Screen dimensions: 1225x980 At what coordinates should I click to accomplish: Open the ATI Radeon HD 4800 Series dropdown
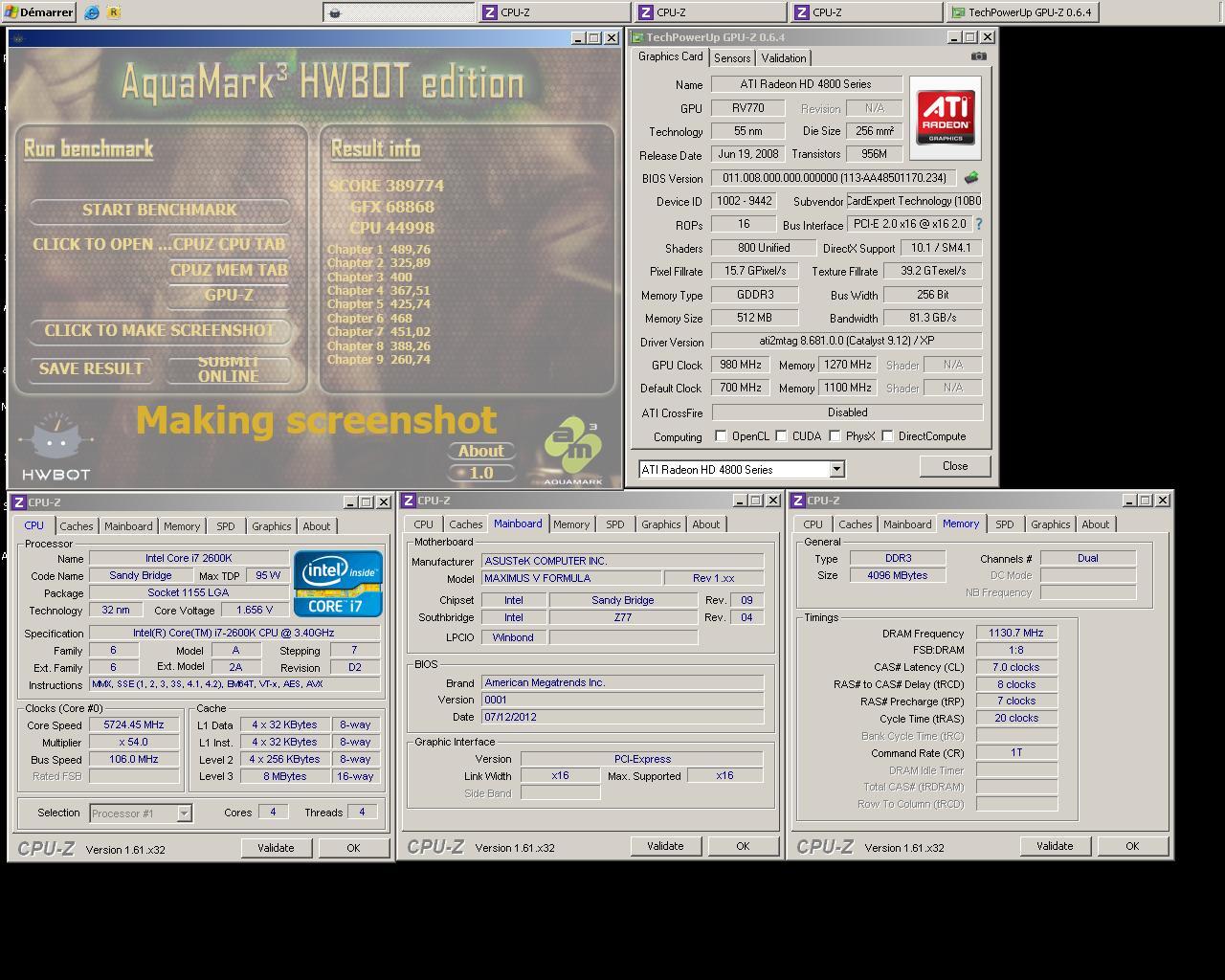point(836,469)
